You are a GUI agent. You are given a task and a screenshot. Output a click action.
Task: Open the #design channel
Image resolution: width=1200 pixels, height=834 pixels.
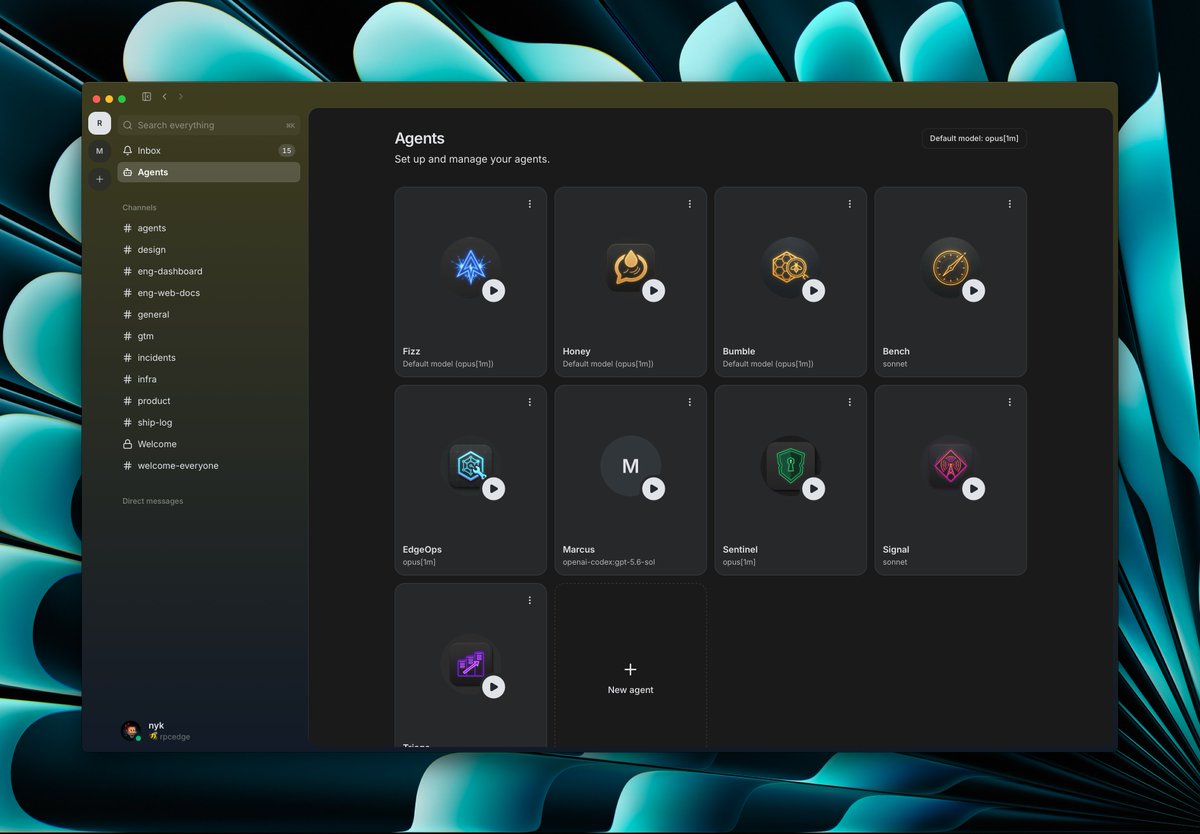[x=208, y=250]
